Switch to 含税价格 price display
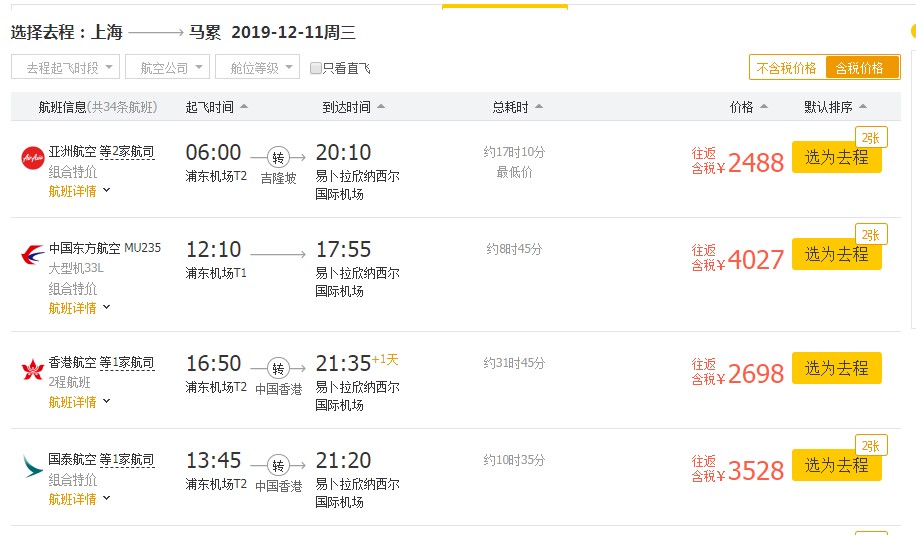 click(861, 68)
